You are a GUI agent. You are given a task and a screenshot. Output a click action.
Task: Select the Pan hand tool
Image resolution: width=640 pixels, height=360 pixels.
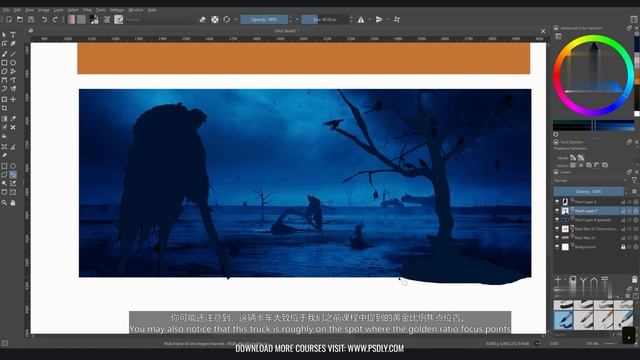coord(13,202)
